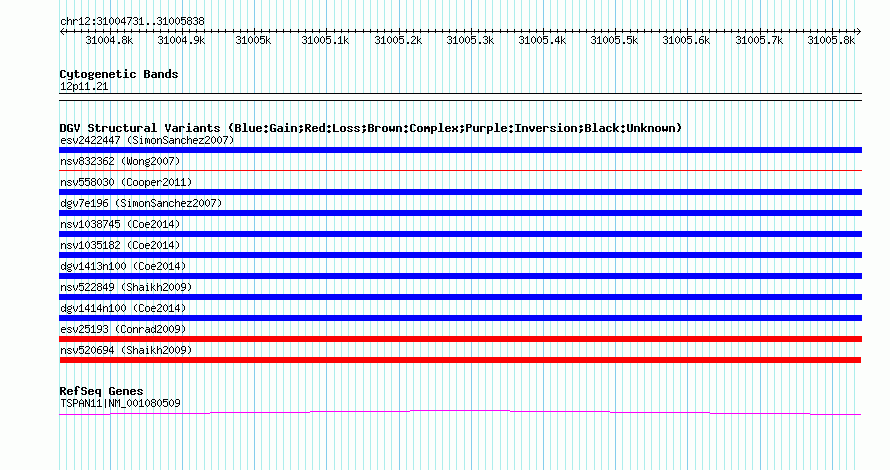Image resolution: width=890 pixels, height=470 pixels.
Task: Click the TSPAN11|NM_001080509 gene label
Action: pyautogui.click(x=120, y=403)
